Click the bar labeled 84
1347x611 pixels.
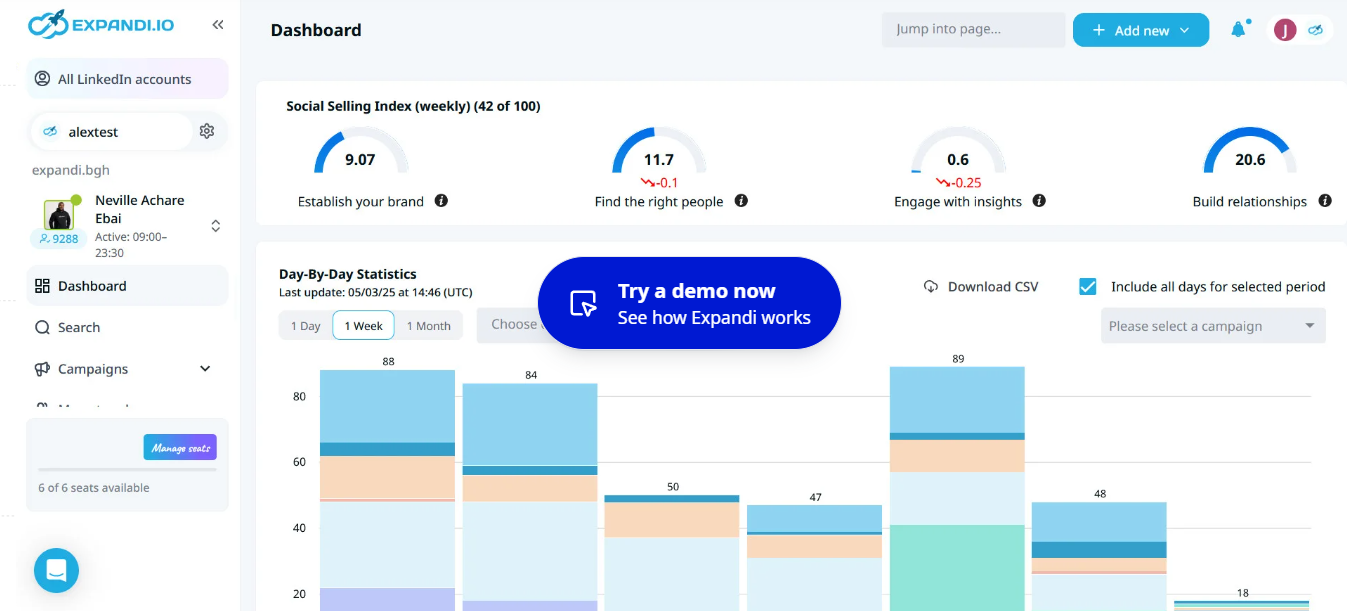(x=530, y=497)
